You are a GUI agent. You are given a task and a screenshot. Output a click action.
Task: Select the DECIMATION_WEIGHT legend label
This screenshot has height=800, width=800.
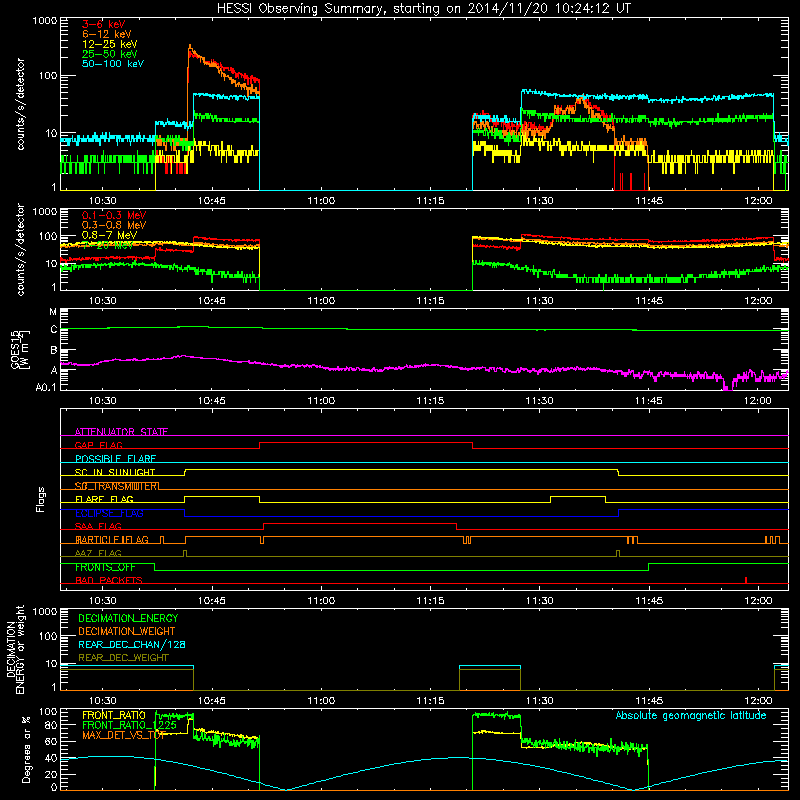[x=127, y=631]
